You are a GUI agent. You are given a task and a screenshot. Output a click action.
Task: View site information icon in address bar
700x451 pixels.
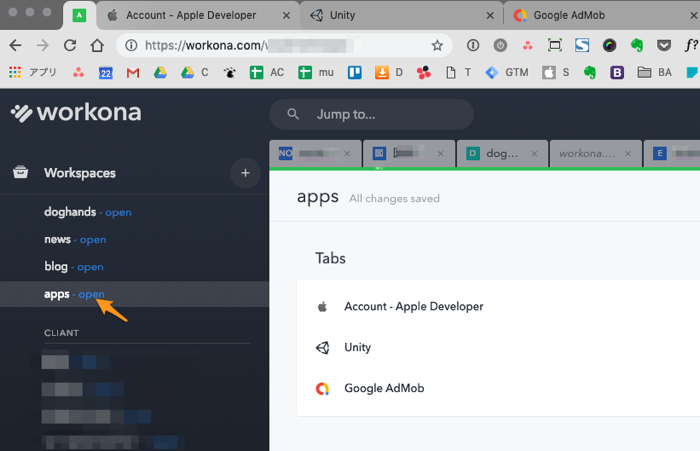[131, 45]
